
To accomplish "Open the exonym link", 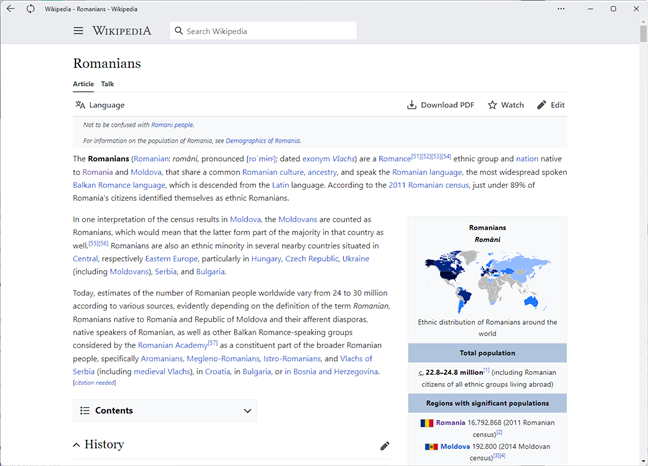I will pyautogui.click(x=316, y=159).
